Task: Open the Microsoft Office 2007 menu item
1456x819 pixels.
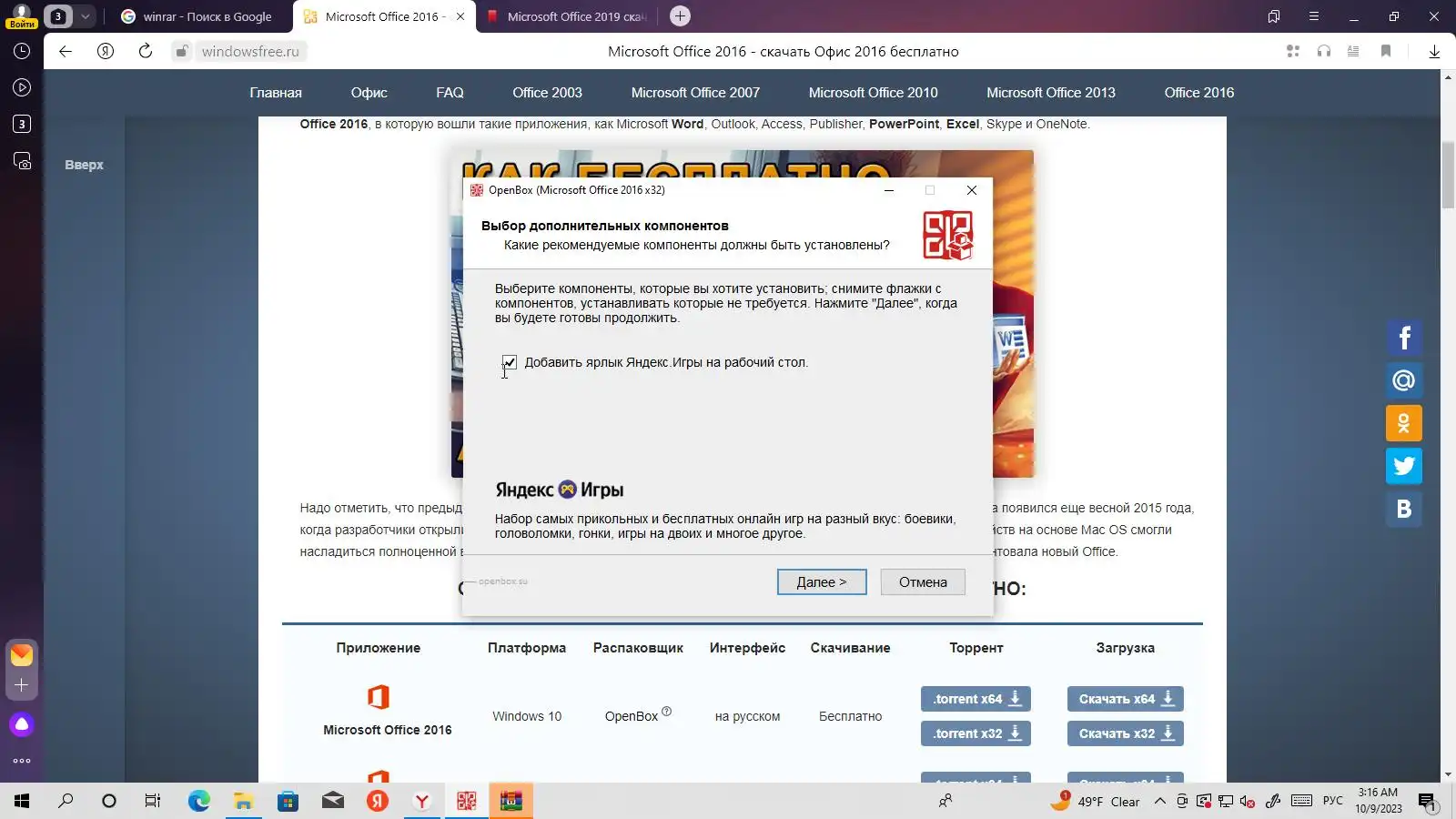Action: 695,93
